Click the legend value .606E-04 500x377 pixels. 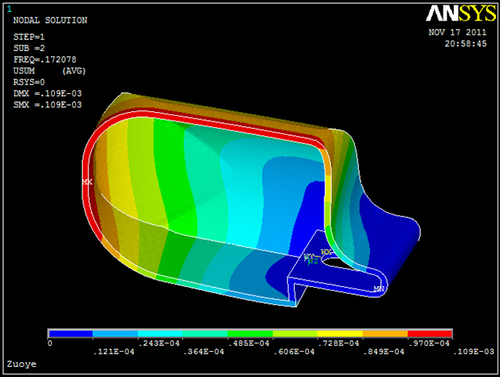point(294,352)
